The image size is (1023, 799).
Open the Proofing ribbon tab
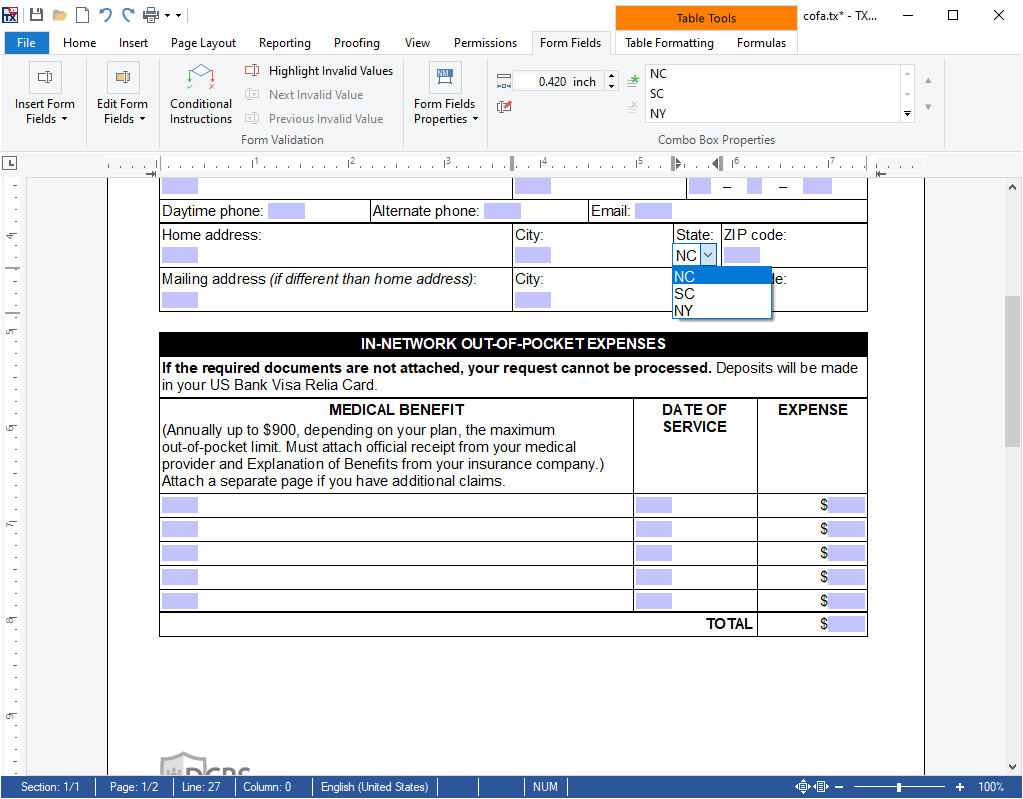356,43
